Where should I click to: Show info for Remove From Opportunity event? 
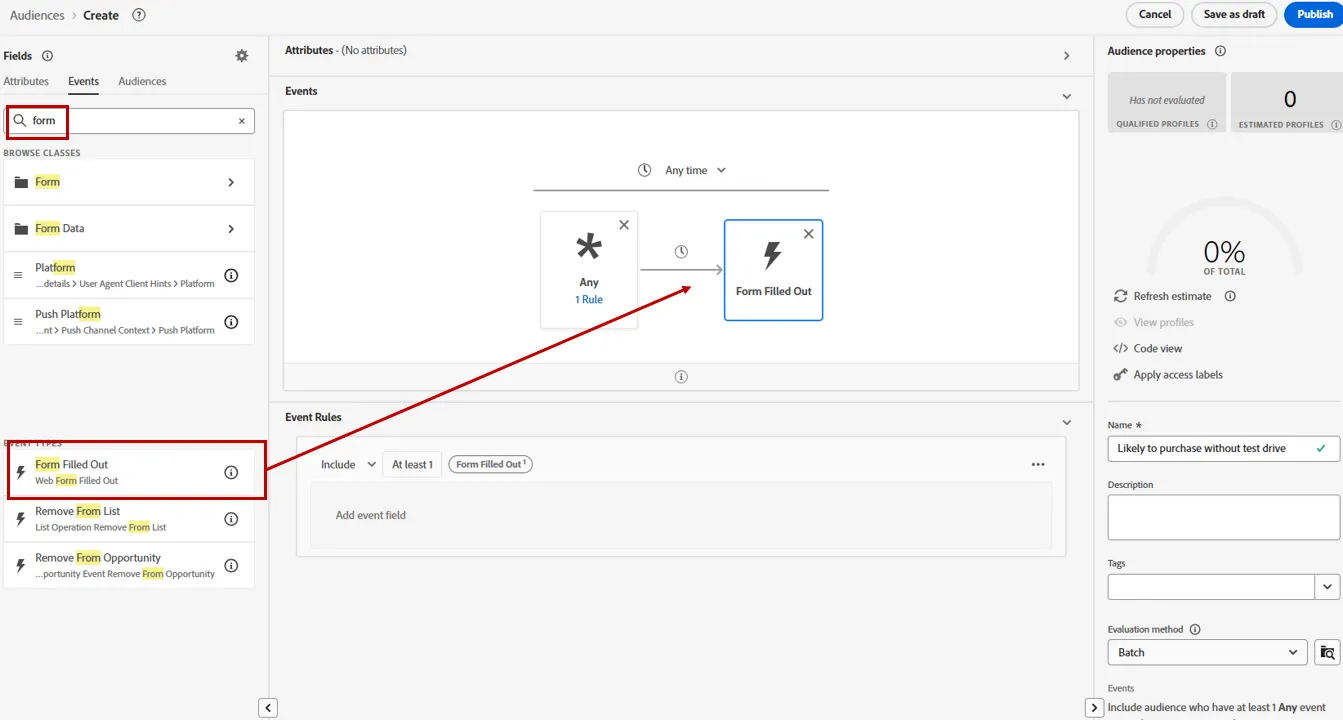pyautogui.click(x=231, y=566)
